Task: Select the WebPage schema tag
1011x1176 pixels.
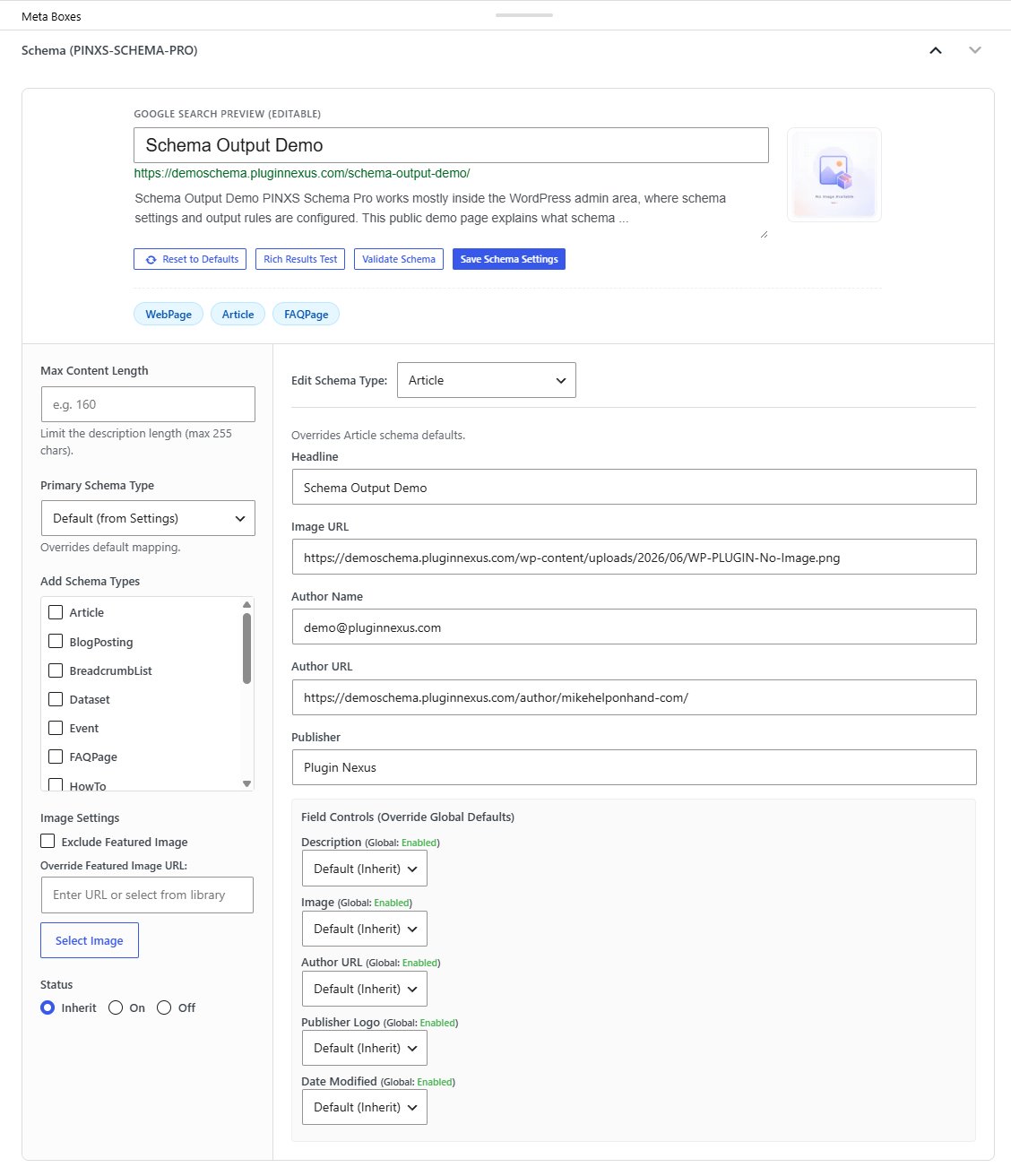Action: point(168,315)
